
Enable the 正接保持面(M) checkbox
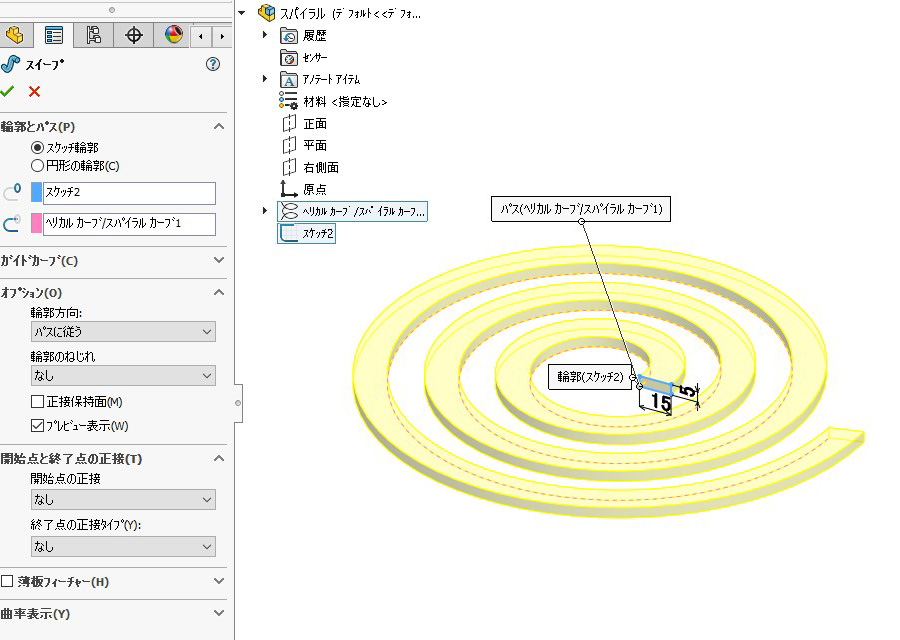(x=38, y=402)
